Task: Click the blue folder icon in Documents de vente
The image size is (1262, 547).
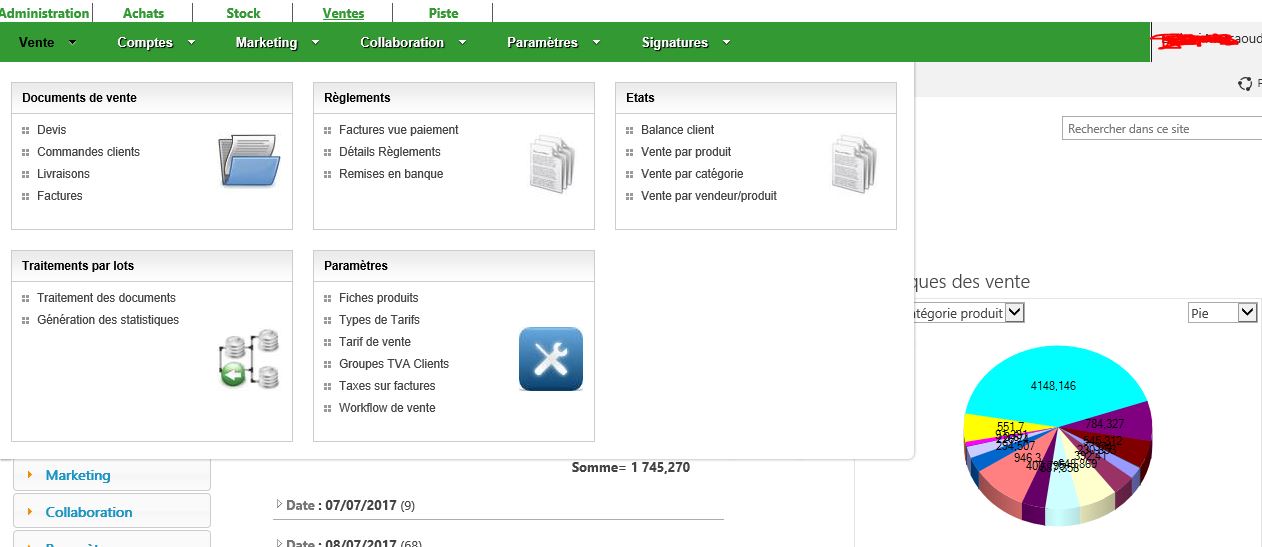Action: coord(249,161)
